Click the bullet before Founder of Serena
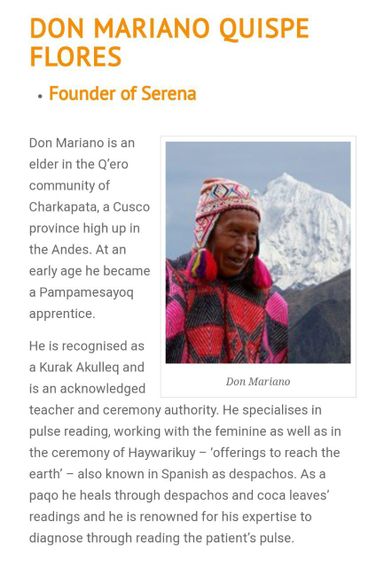Screen dimensions: 384x567 [40, 96]
